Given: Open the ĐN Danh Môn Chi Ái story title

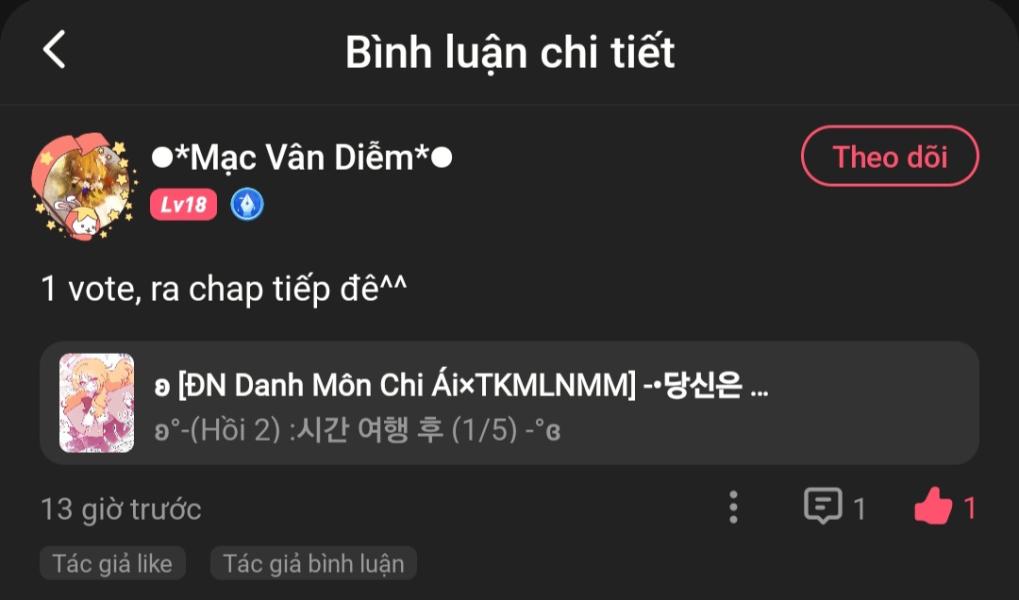Looking at the screenshot, I should pyautogui.click(x=461, y=385).
